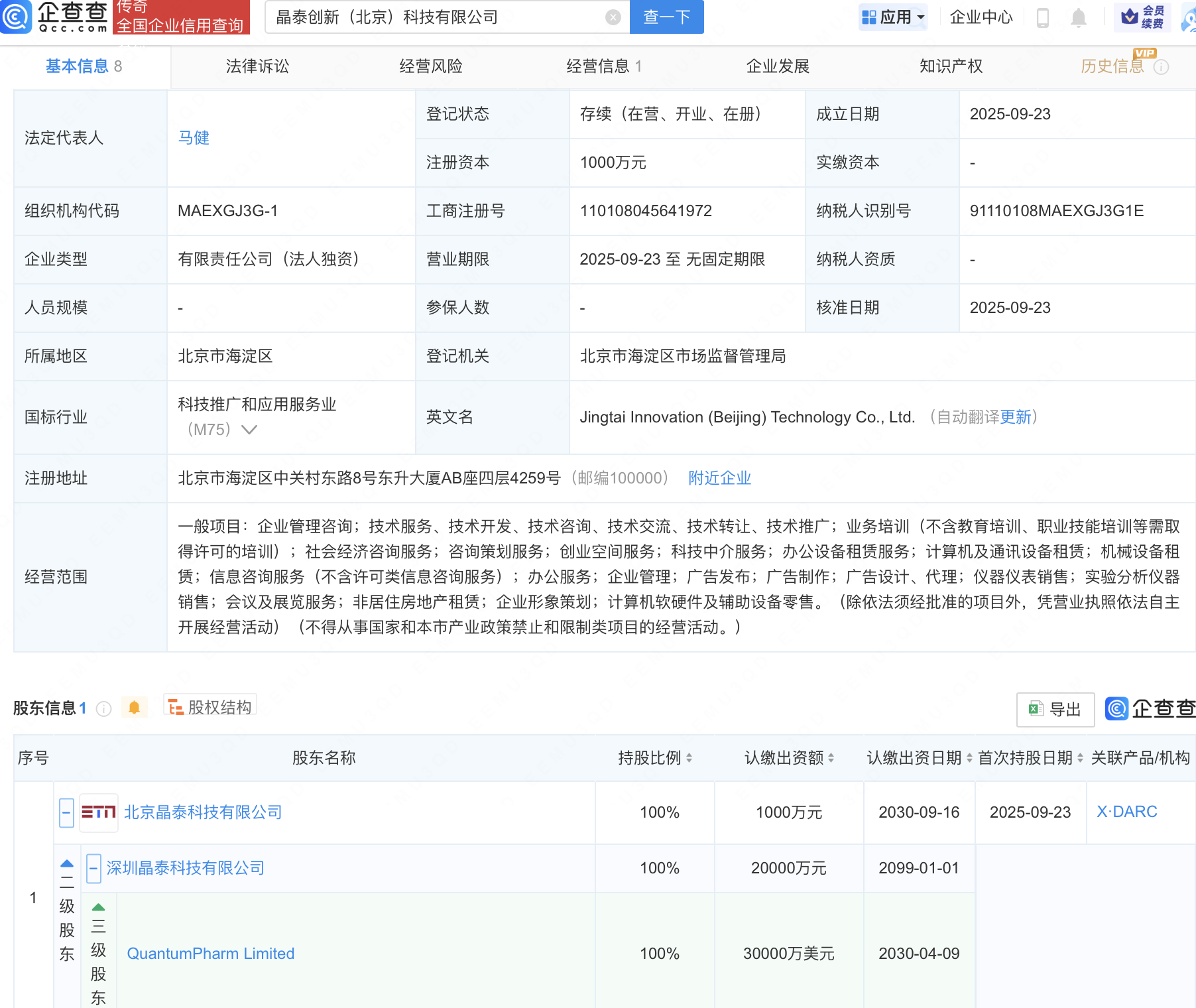Image resolution: width=1196 pixels, height=1008 pixels.
Task: Click the orange shareholder alert bell
Action: [134, 708]
